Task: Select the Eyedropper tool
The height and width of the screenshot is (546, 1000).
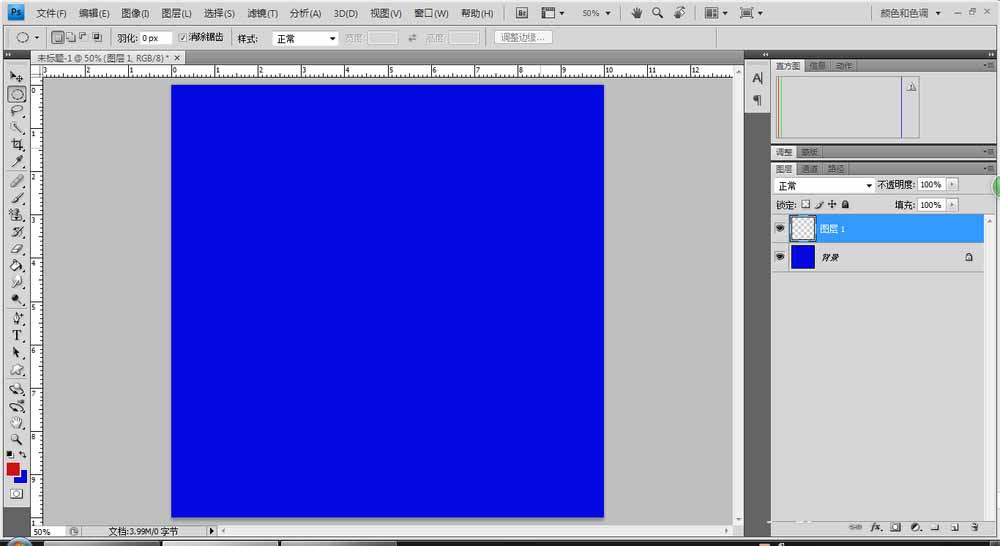Action: [x=17, y=161]
